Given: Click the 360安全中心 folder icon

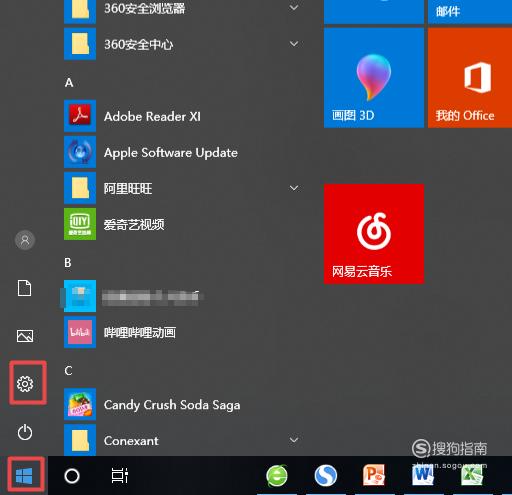Looking at the screenshot, I should [80, 44].
